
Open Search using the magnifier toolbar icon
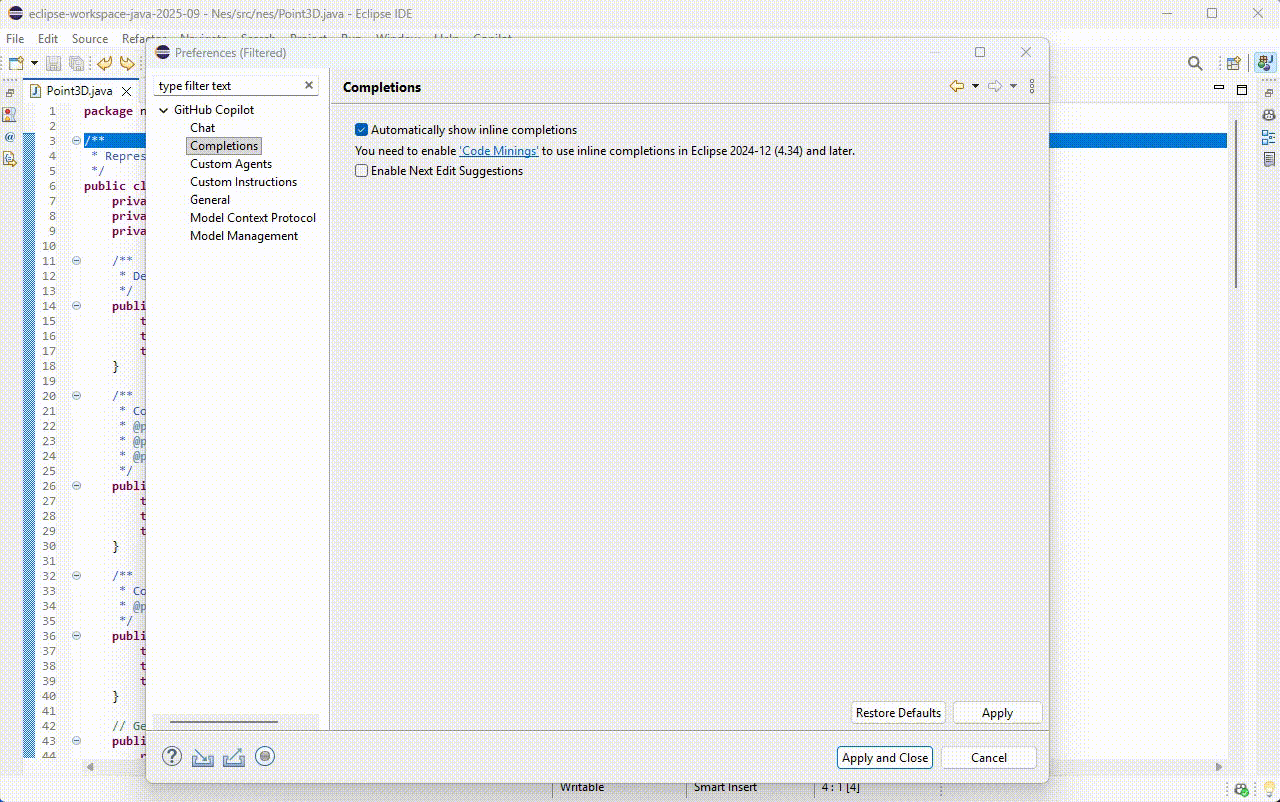coord(1195,62)
